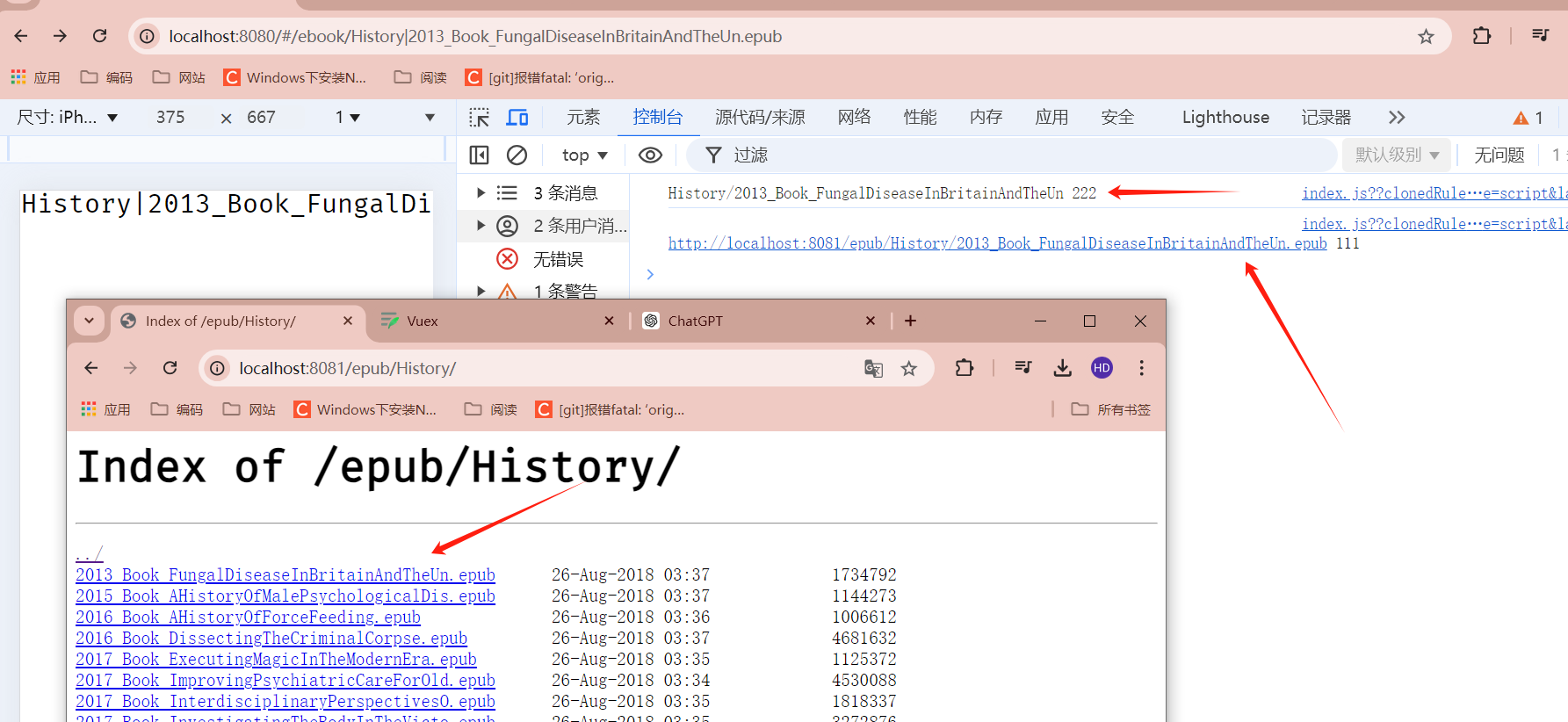Open downloads icon in front window
This screenshot has width=1568, height=722.
[1062, 368]
